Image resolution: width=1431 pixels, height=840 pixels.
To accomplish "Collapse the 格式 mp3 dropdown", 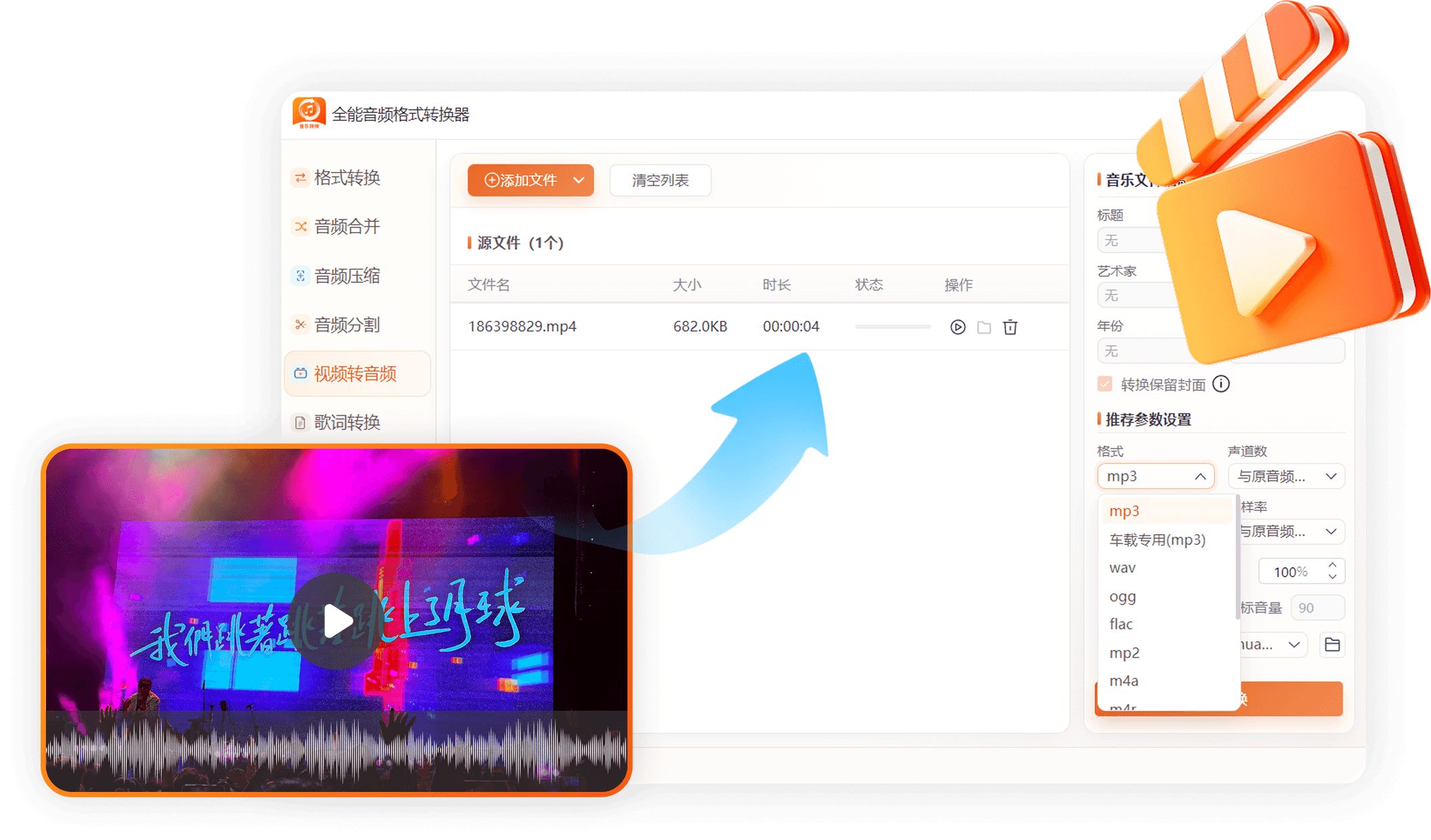I will click(x=1155, y=477).
